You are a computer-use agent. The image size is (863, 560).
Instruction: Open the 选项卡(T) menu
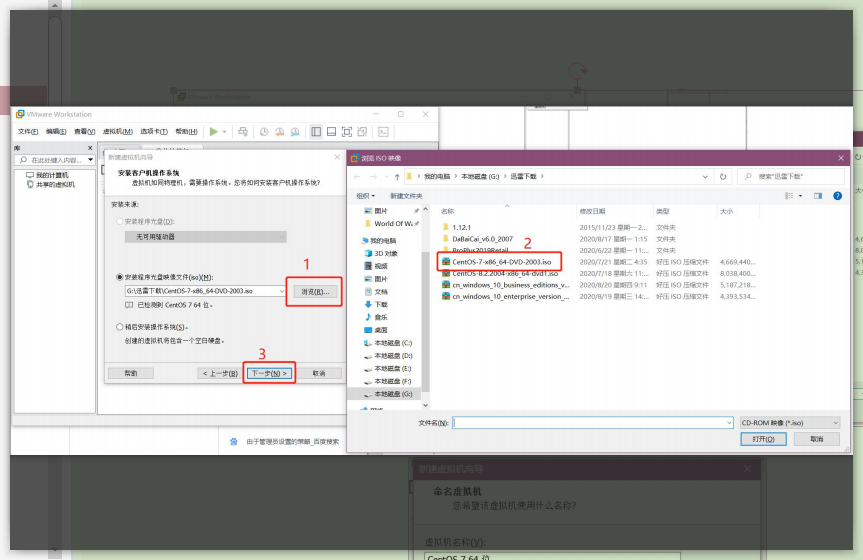tap(154, 132)
